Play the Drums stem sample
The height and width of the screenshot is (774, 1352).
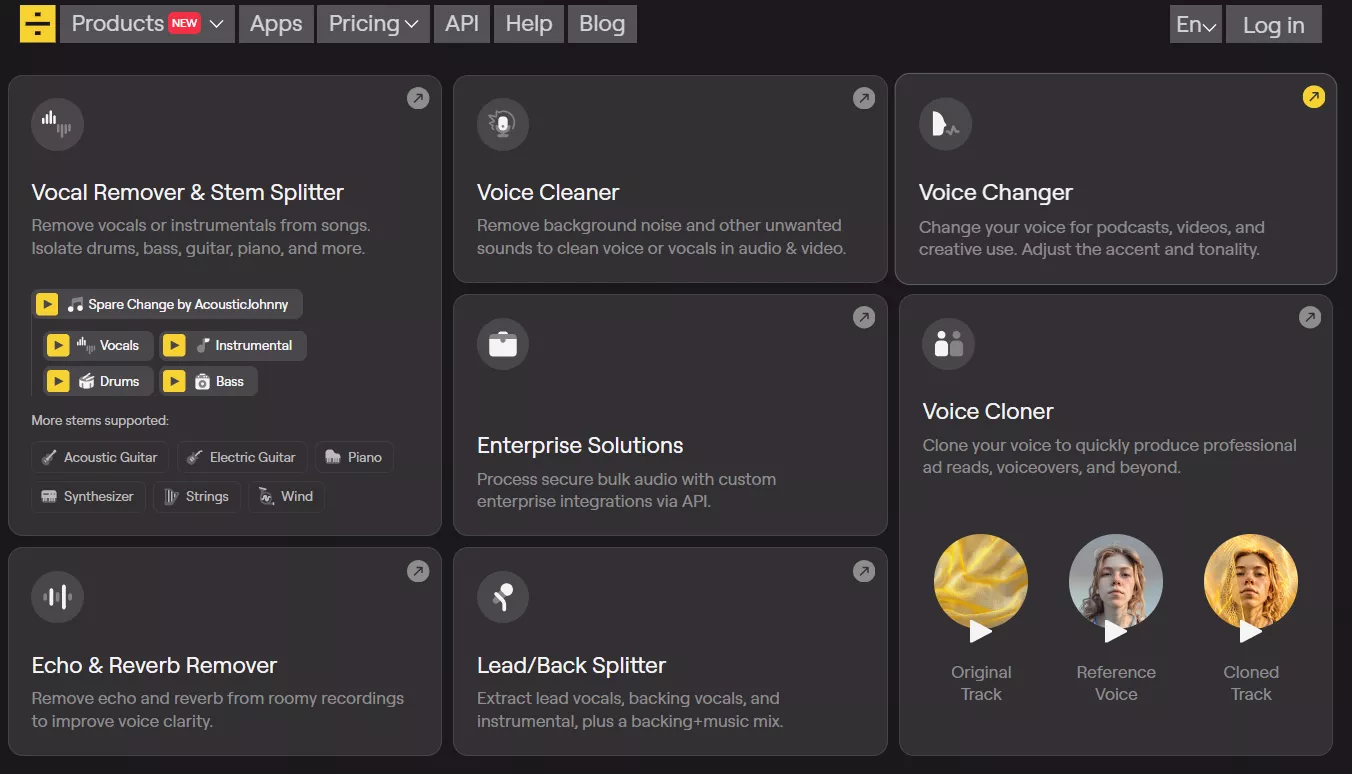point(58,381)
